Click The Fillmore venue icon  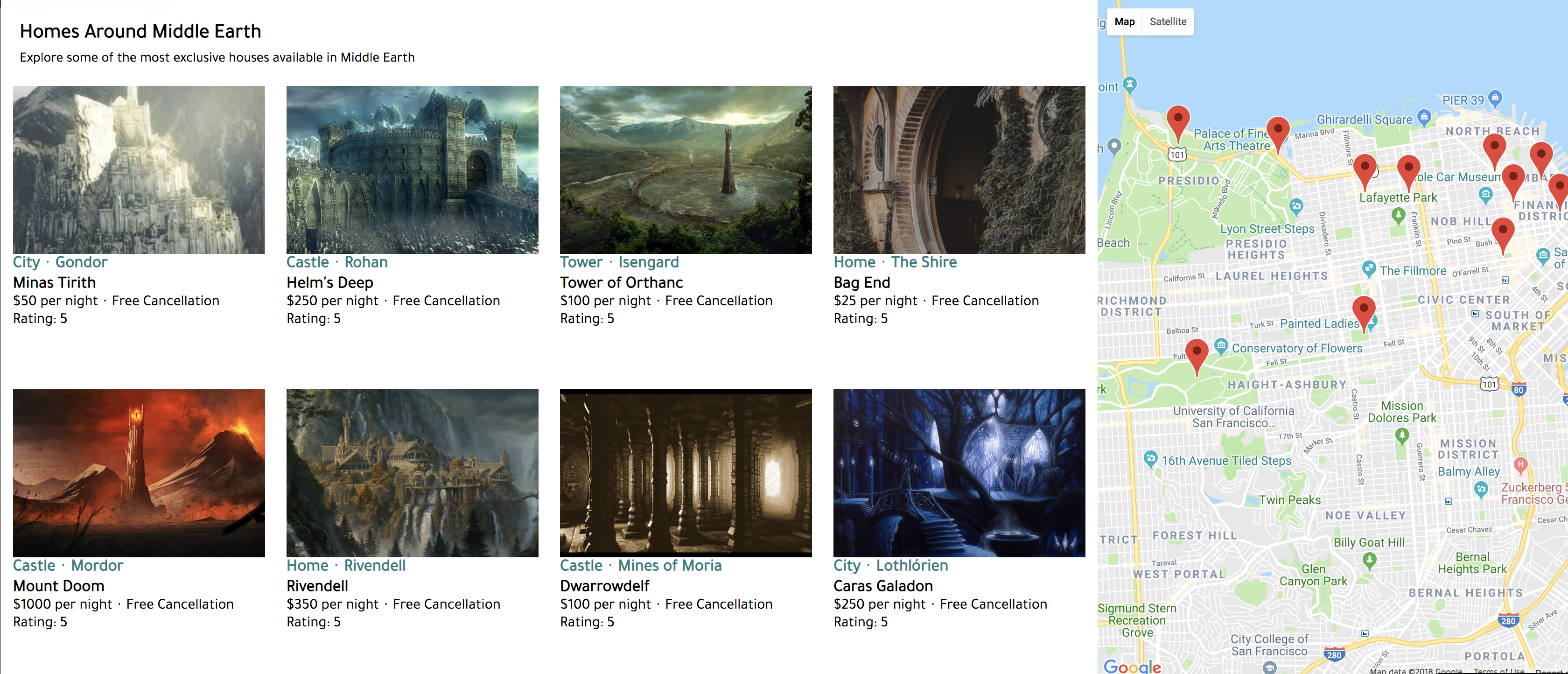click(x=1368, y=268)
